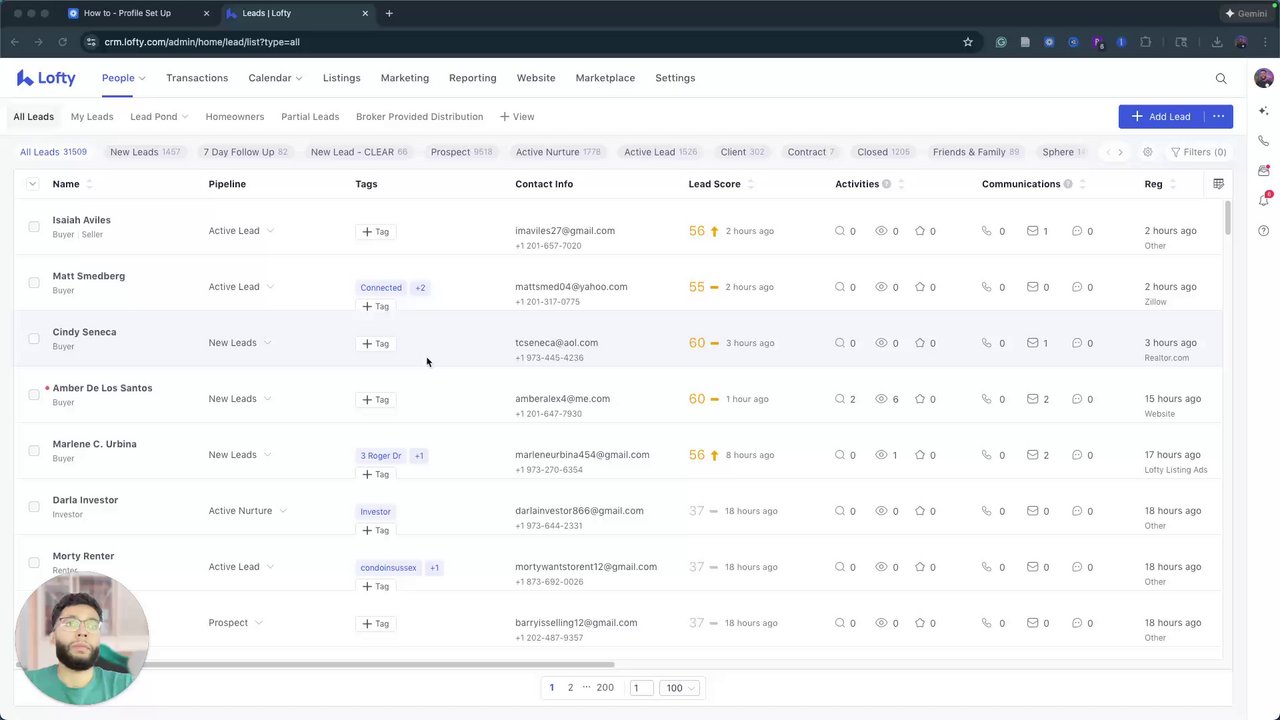This screenshot has height=720, width=1280.
Task: Click the Lofty logo
Action: click(x=46, y=78)
